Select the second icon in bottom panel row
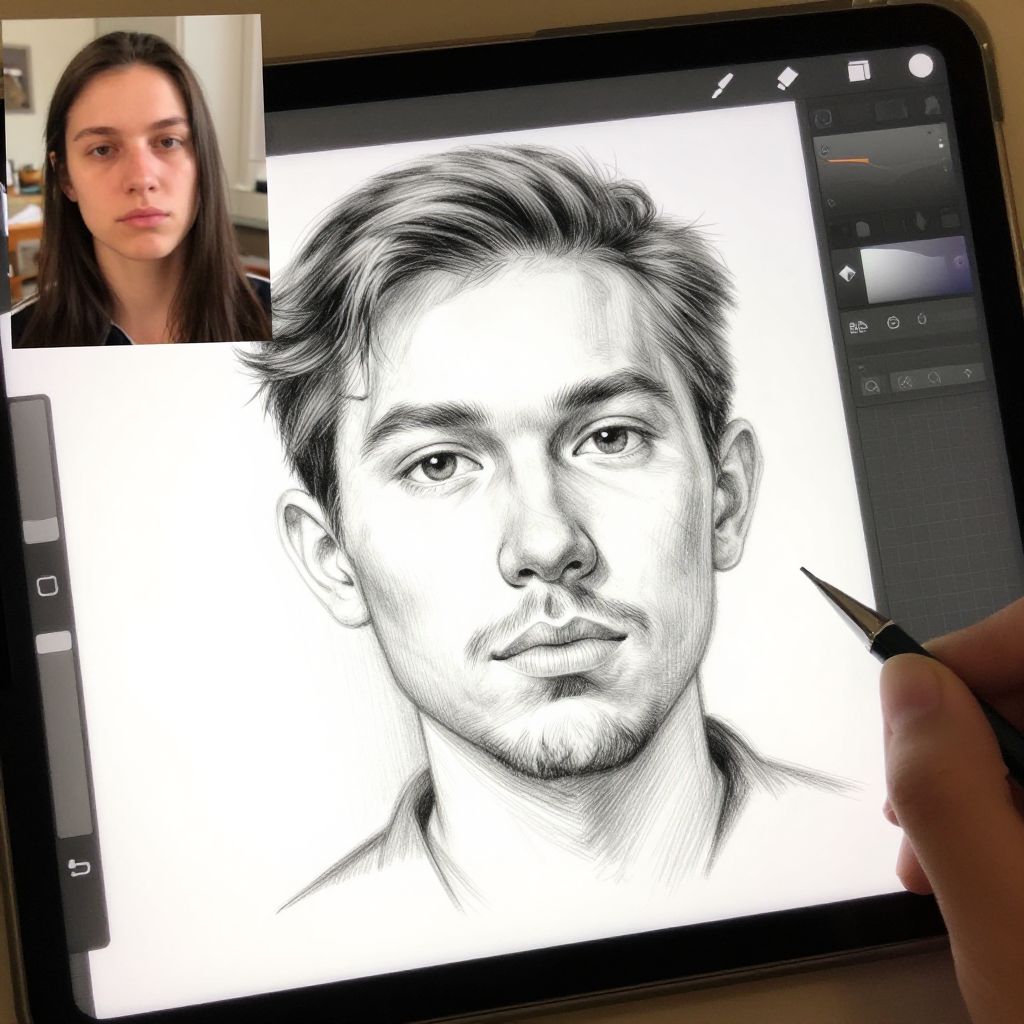This screenshot has height=1024, width=1024. click(903, 381)
